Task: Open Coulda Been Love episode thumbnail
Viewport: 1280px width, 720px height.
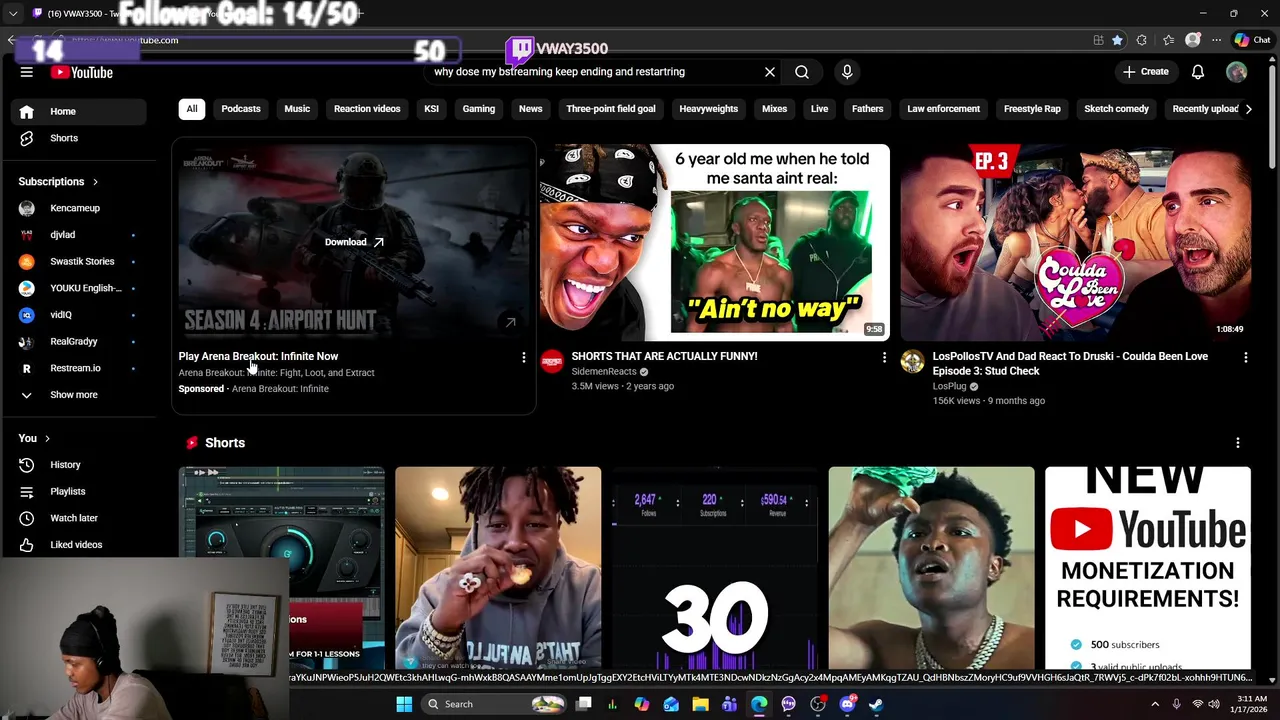Action: click(1075, 242)
